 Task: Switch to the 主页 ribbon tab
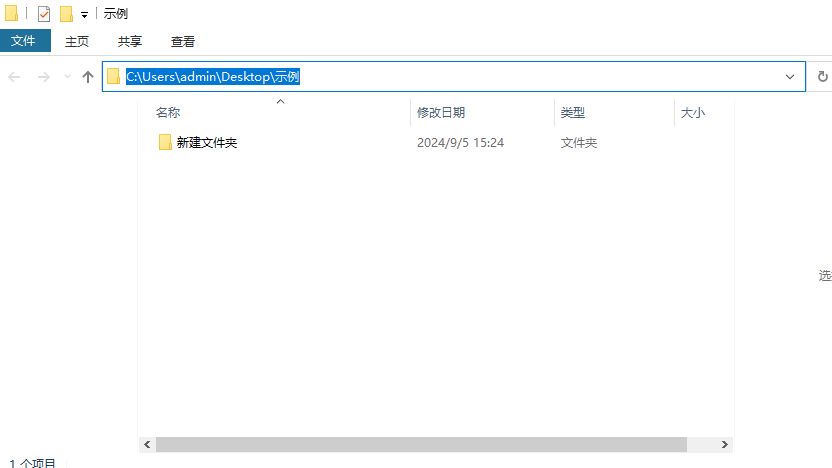(77, 41)
